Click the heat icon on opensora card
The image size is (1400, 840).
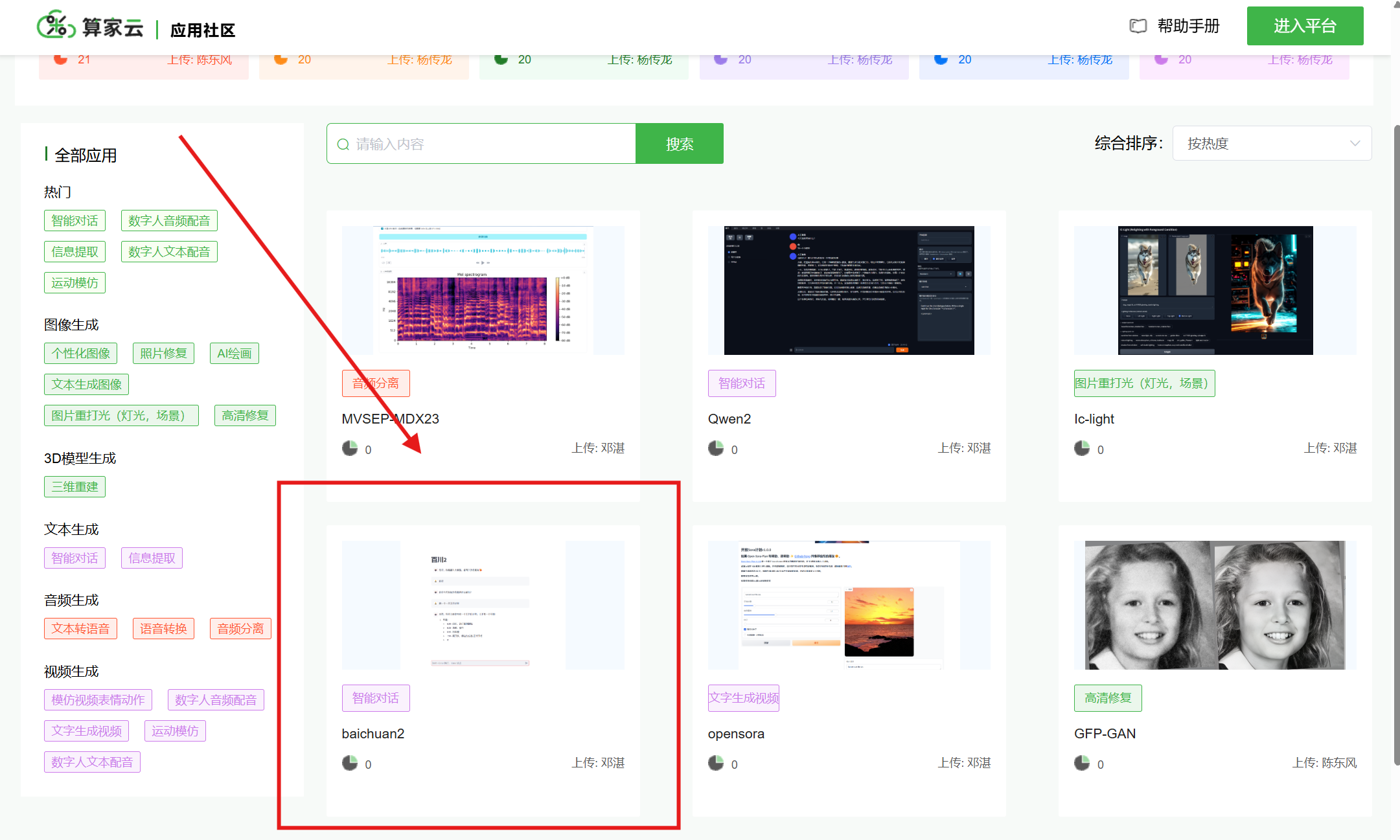(716, 763)
